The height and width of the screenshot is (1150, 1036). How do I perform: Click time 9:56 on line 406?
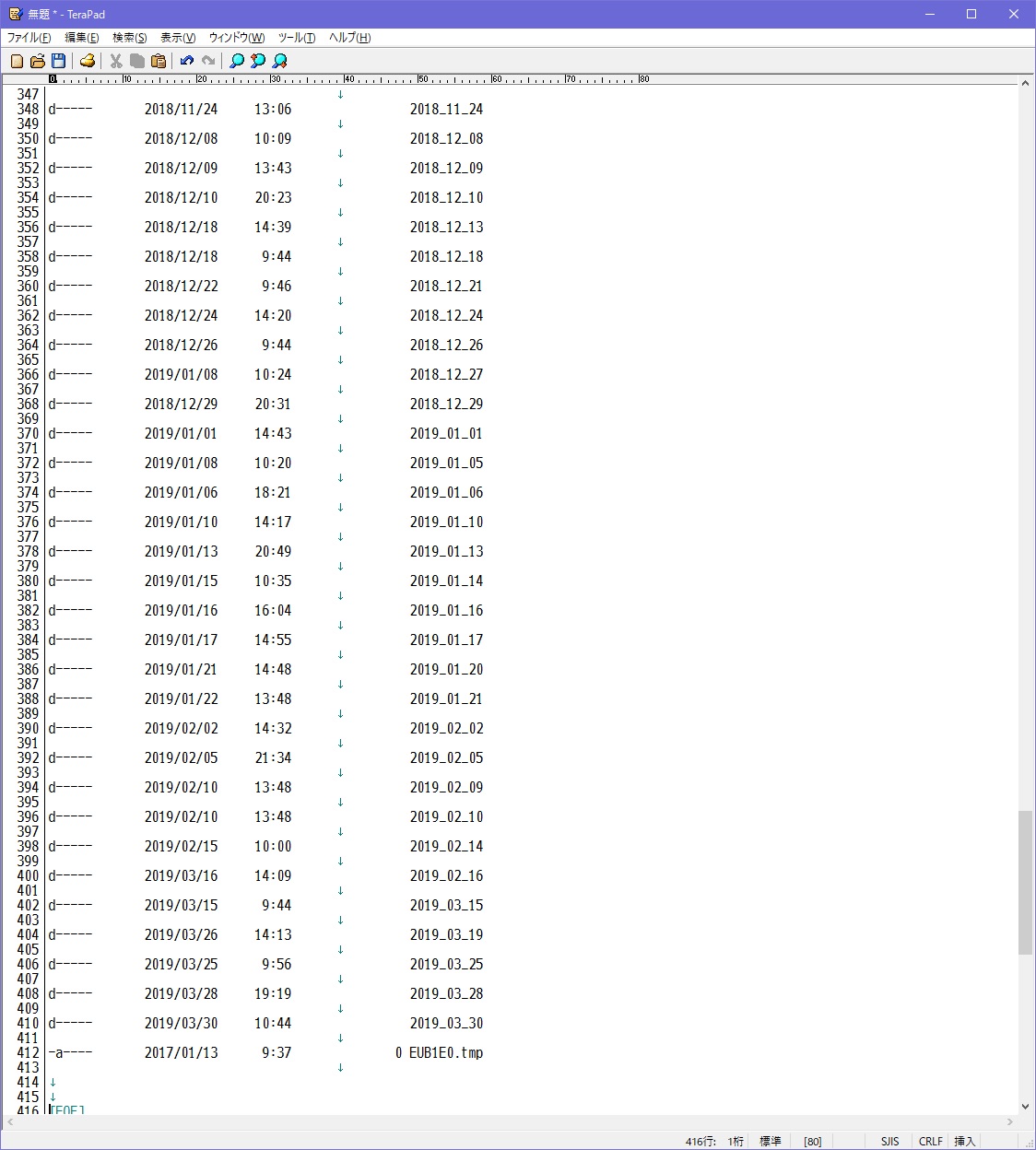point(277,964)
